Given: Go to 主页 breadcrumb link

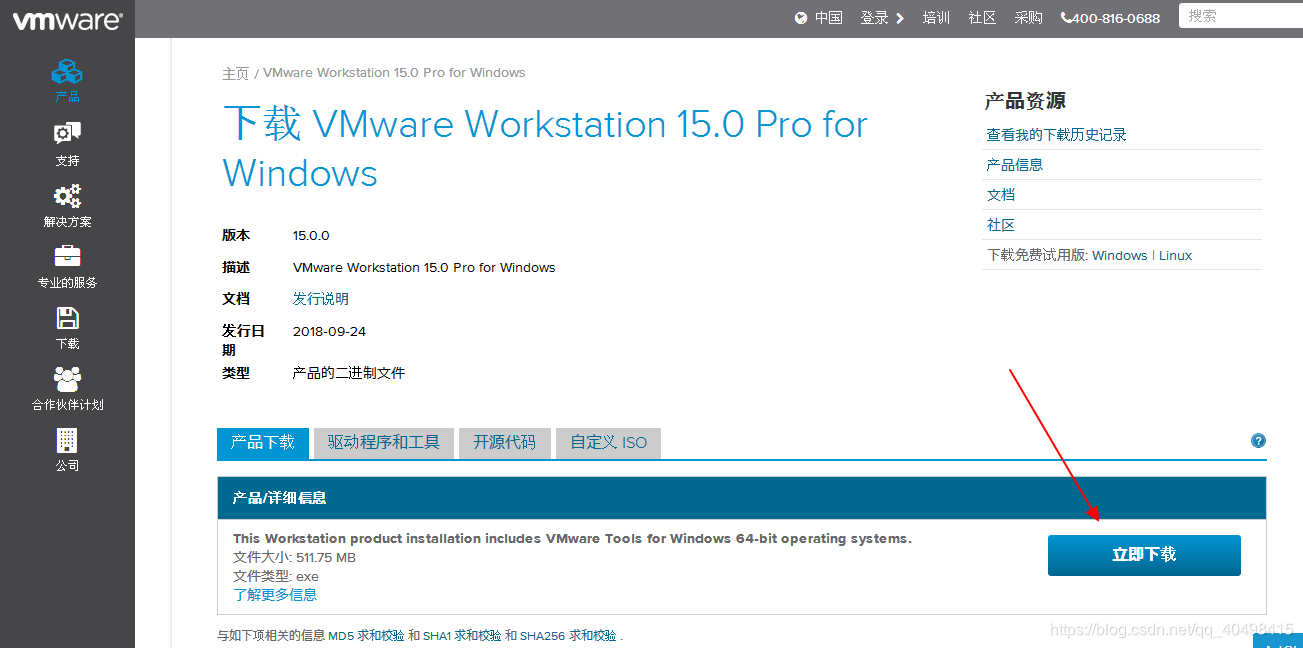Looking at the screenshot, I should (x=235, y=73).
